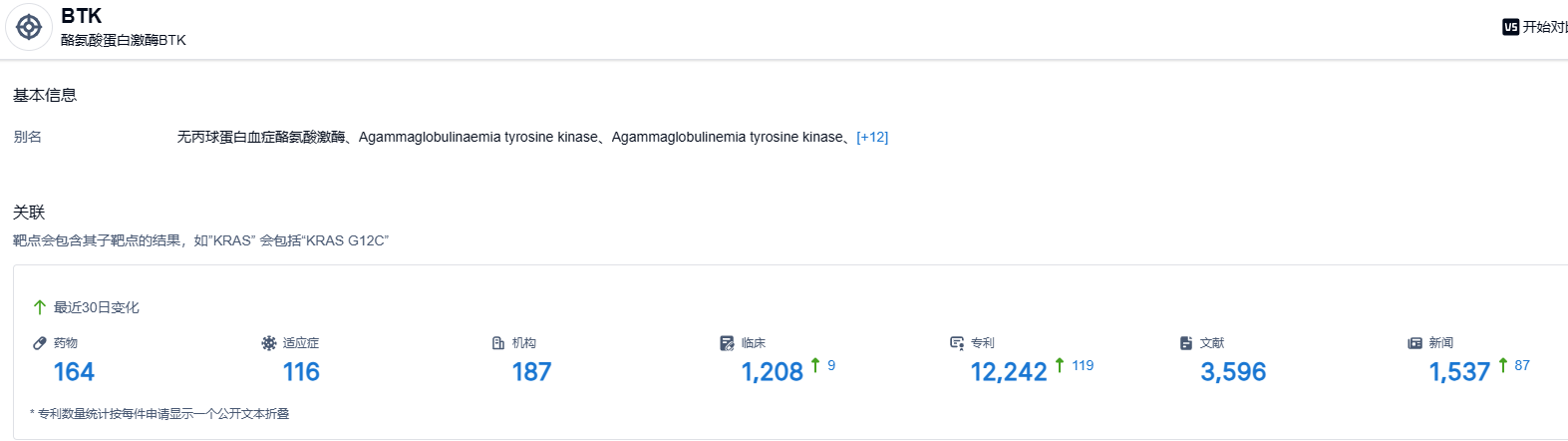The height and width of the screenshot is (441, 1568).
Task: Click the patent certificate icon
Action: tap(957, 343)
